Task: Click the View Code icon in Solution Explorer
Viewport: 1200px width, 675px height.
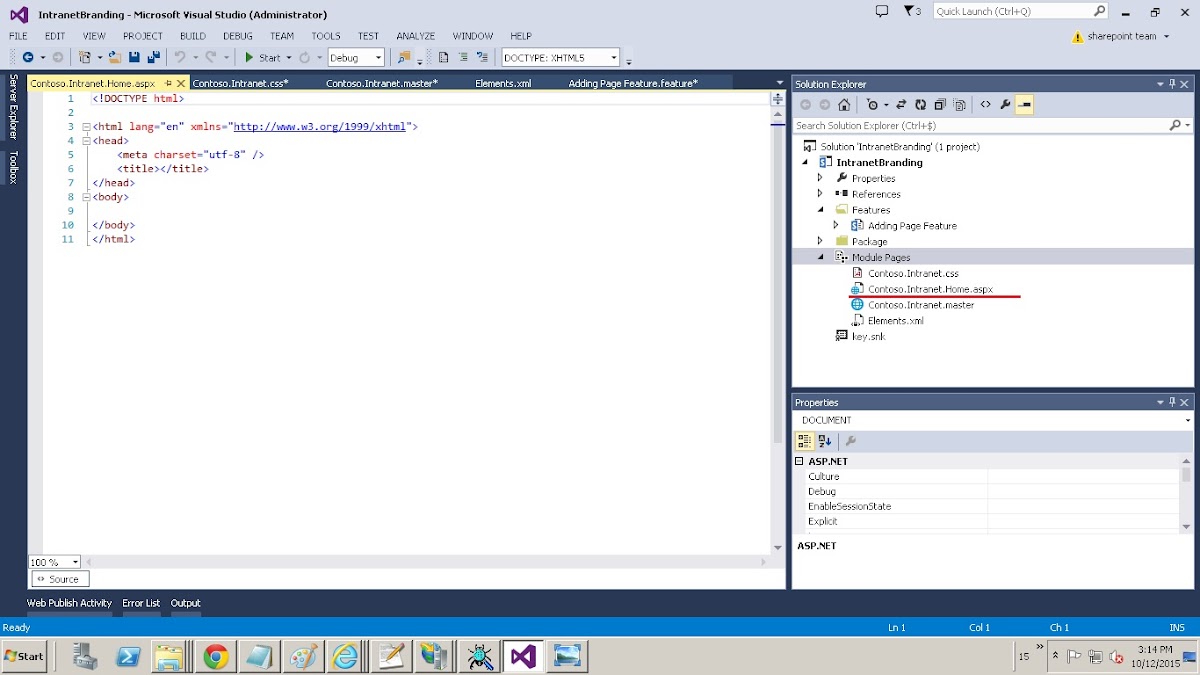Action: (985, 105)
